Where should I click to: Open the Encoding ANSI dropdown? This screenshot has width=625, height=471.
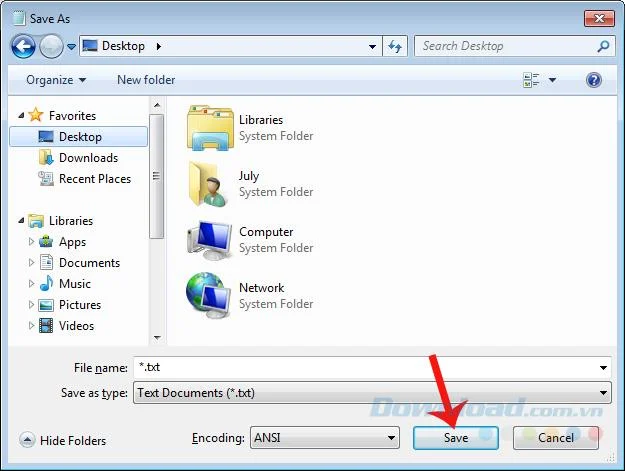point(325,438)
